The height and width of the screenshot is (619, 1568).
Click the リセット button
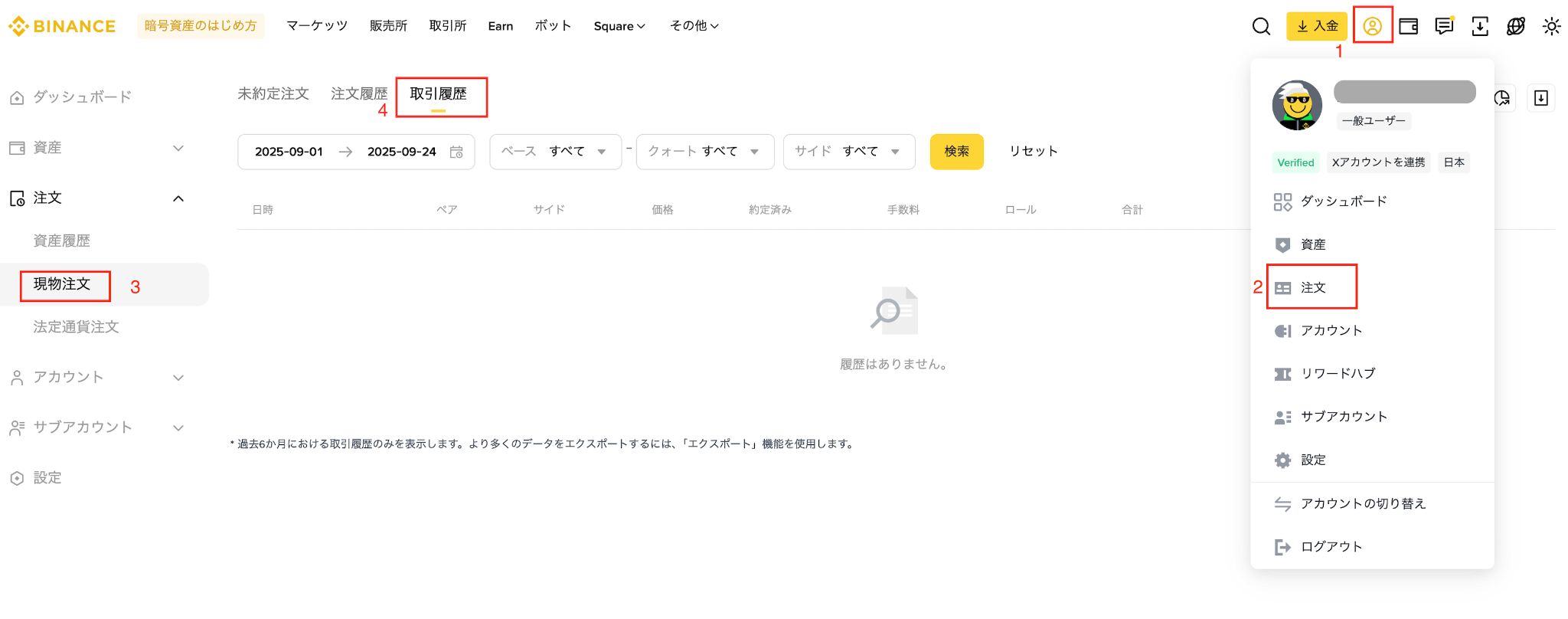click(x=1034, y=152)
